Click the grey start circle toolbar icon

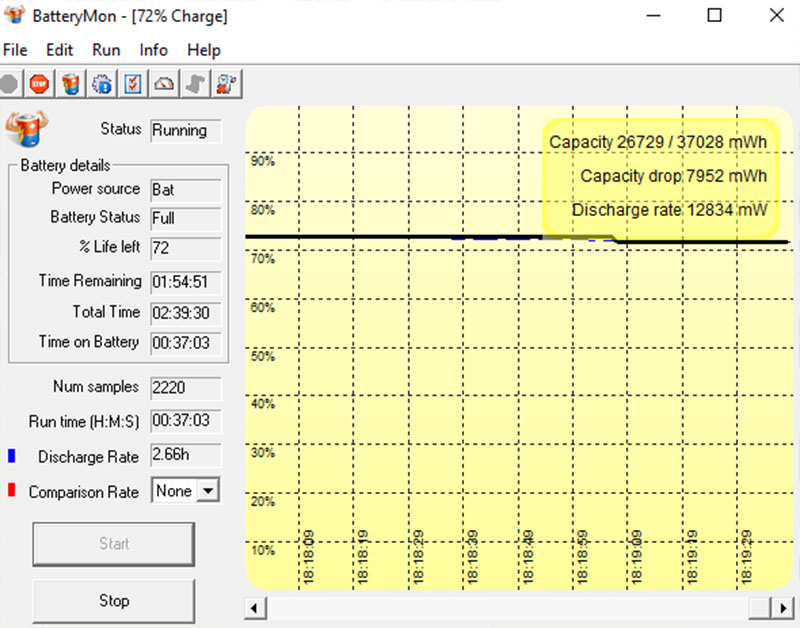(10, 84)
